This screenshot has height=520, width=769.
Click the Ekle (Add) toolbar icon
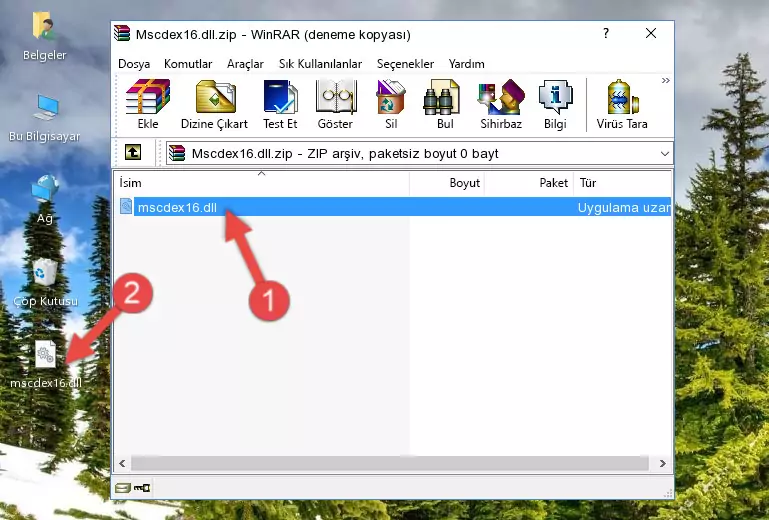click(148, 104)
